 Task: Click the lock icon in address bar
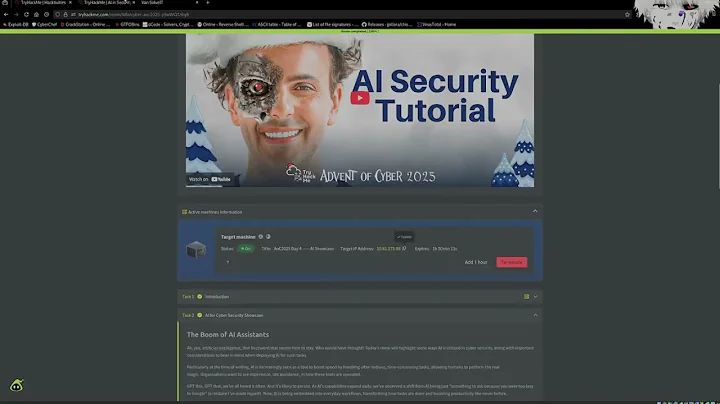pos(65,15)
